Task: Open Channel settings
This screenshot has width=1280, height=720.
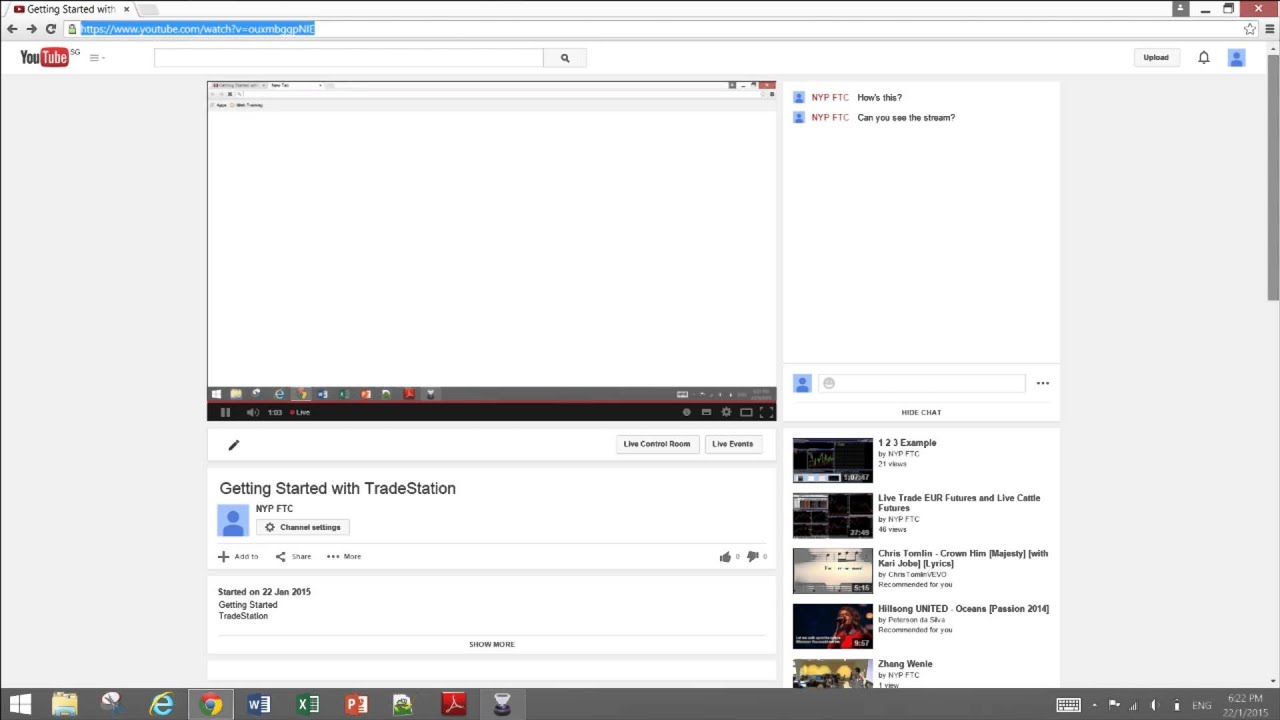Action: (303, 527)
